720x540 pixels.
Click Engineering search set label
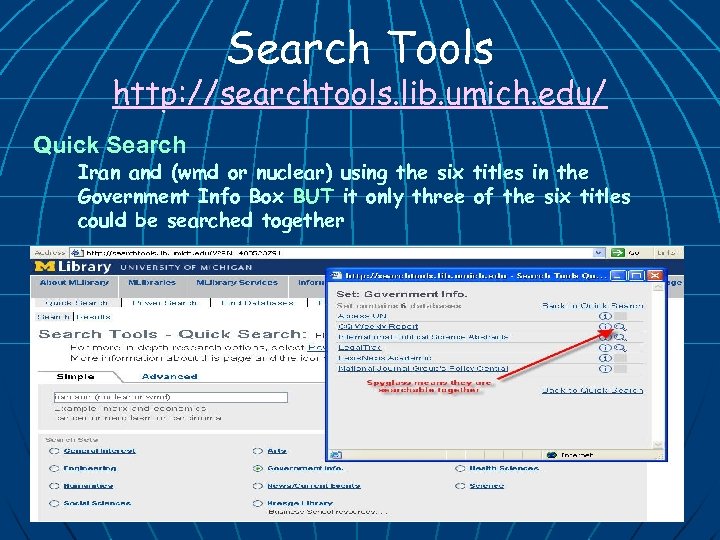click(90, 468)
